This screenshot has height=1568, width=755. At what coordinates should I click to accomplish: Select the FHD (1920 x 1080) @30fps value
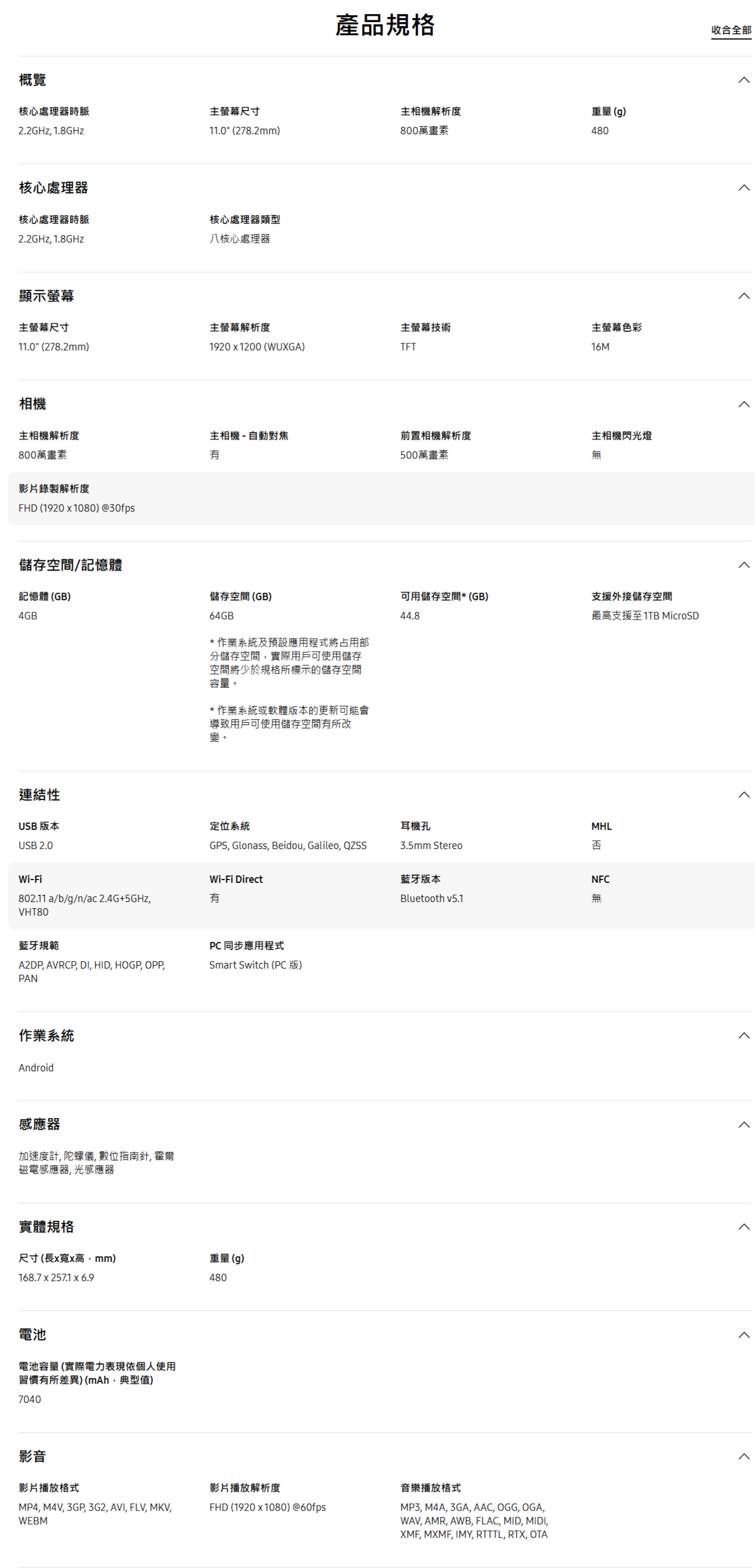(x=77, y=507)
